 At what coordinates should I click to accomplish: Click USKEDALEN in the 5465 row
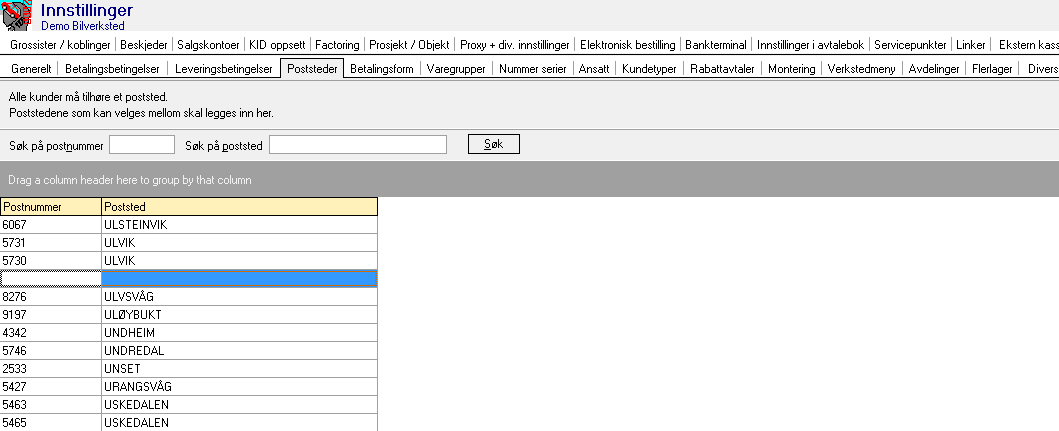[x=240, y=423]
